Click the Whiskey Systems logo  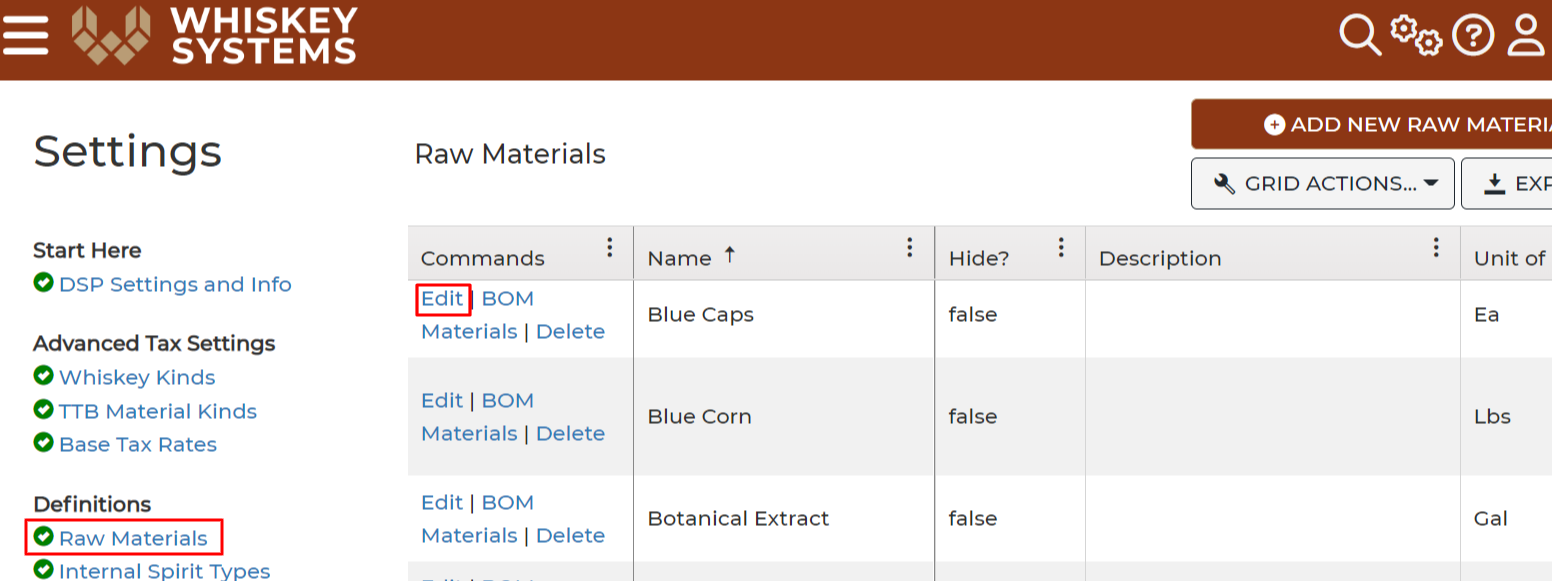[214, 36]
